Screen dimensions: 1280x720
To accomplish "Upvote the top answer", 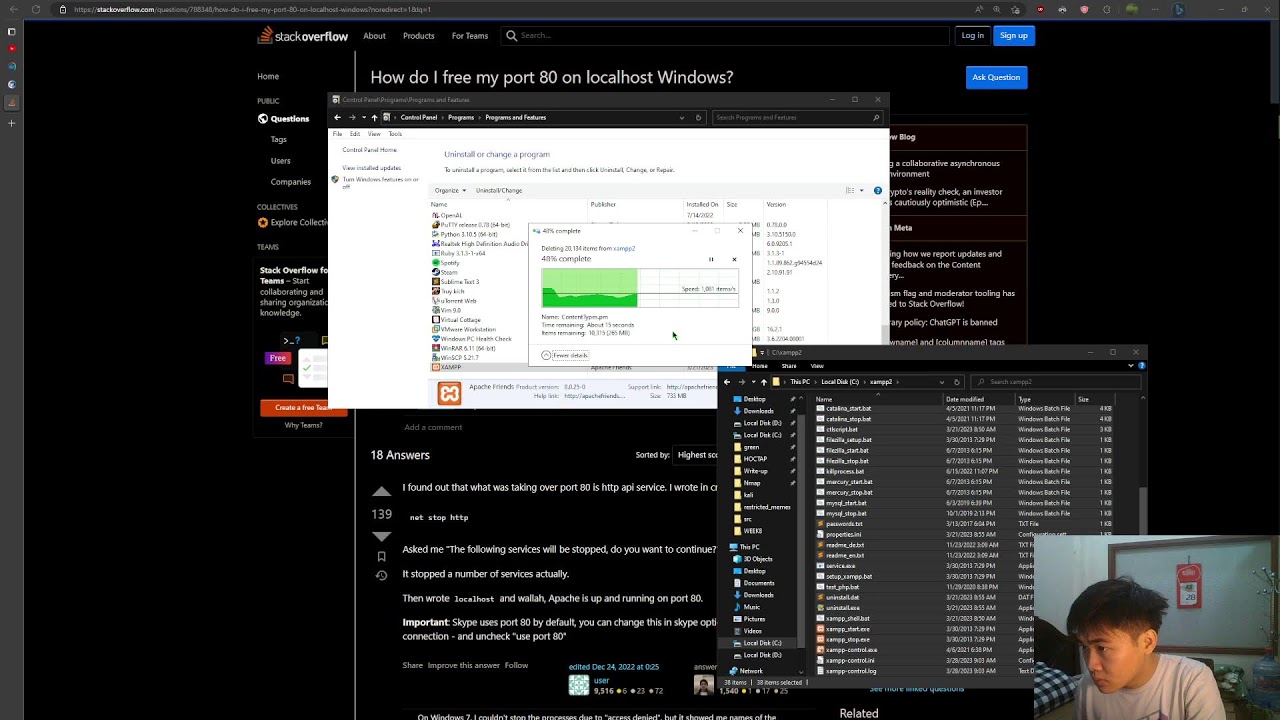I will coord(381,492).
